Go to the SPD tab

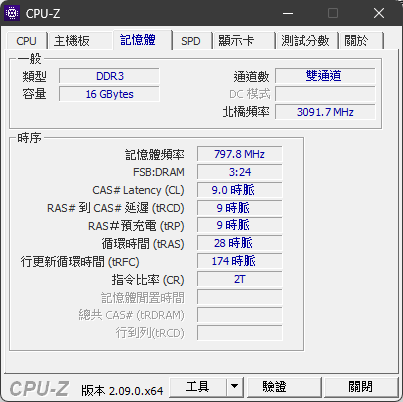coord(191,41)
